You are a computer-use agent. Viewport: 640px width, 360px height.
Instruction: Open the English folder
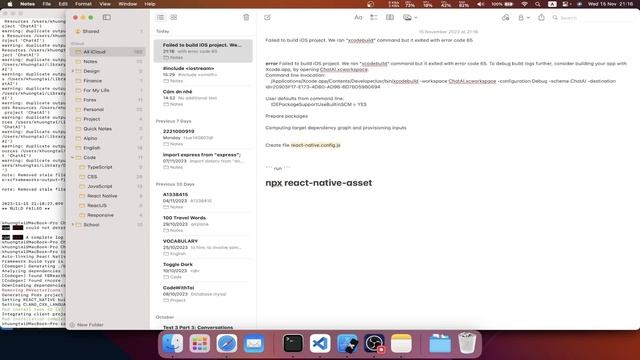pyautogui.click(x=108, y=148)
